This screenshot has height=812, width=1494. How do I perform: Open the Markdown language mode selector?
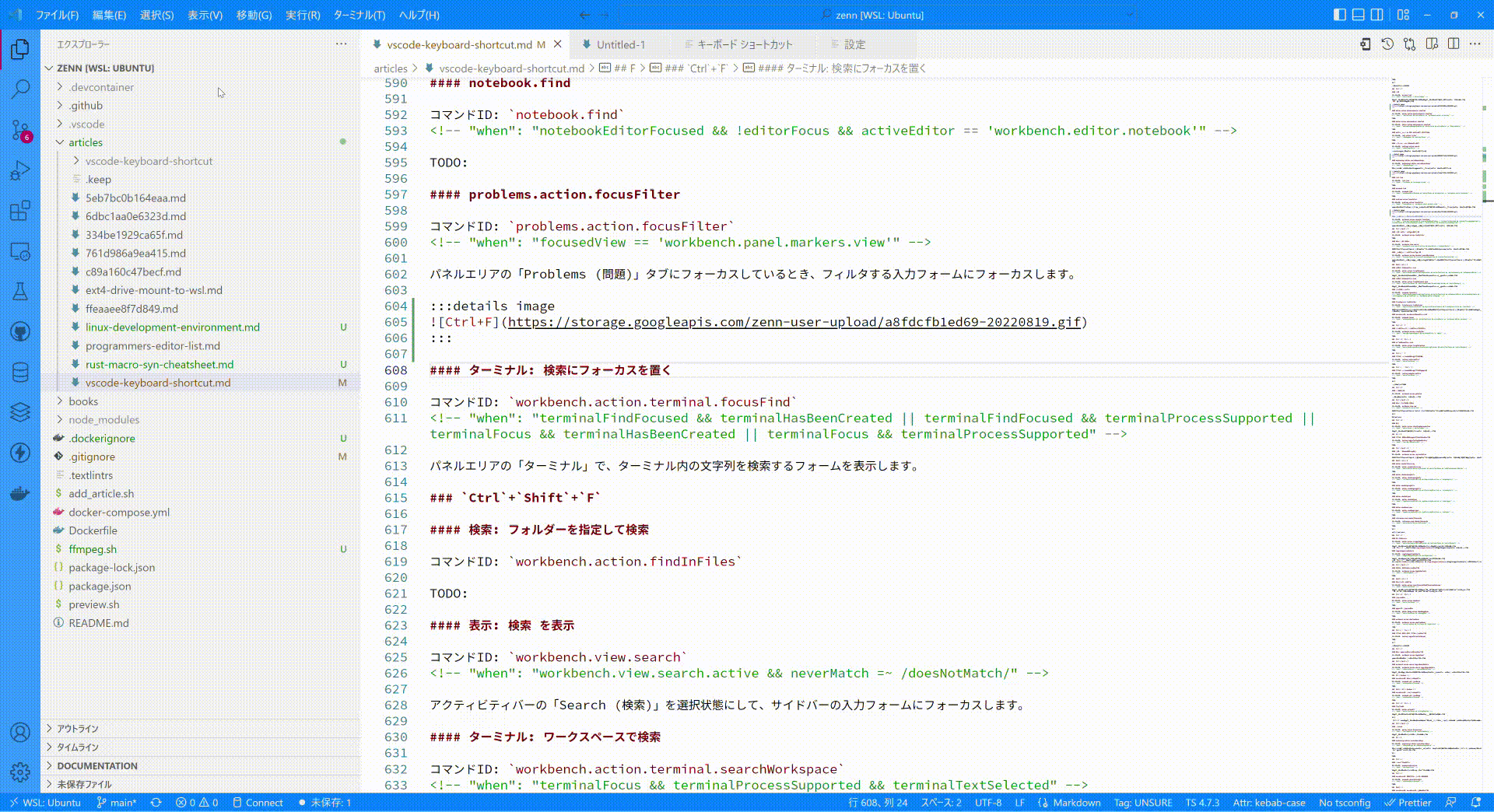1077,803
